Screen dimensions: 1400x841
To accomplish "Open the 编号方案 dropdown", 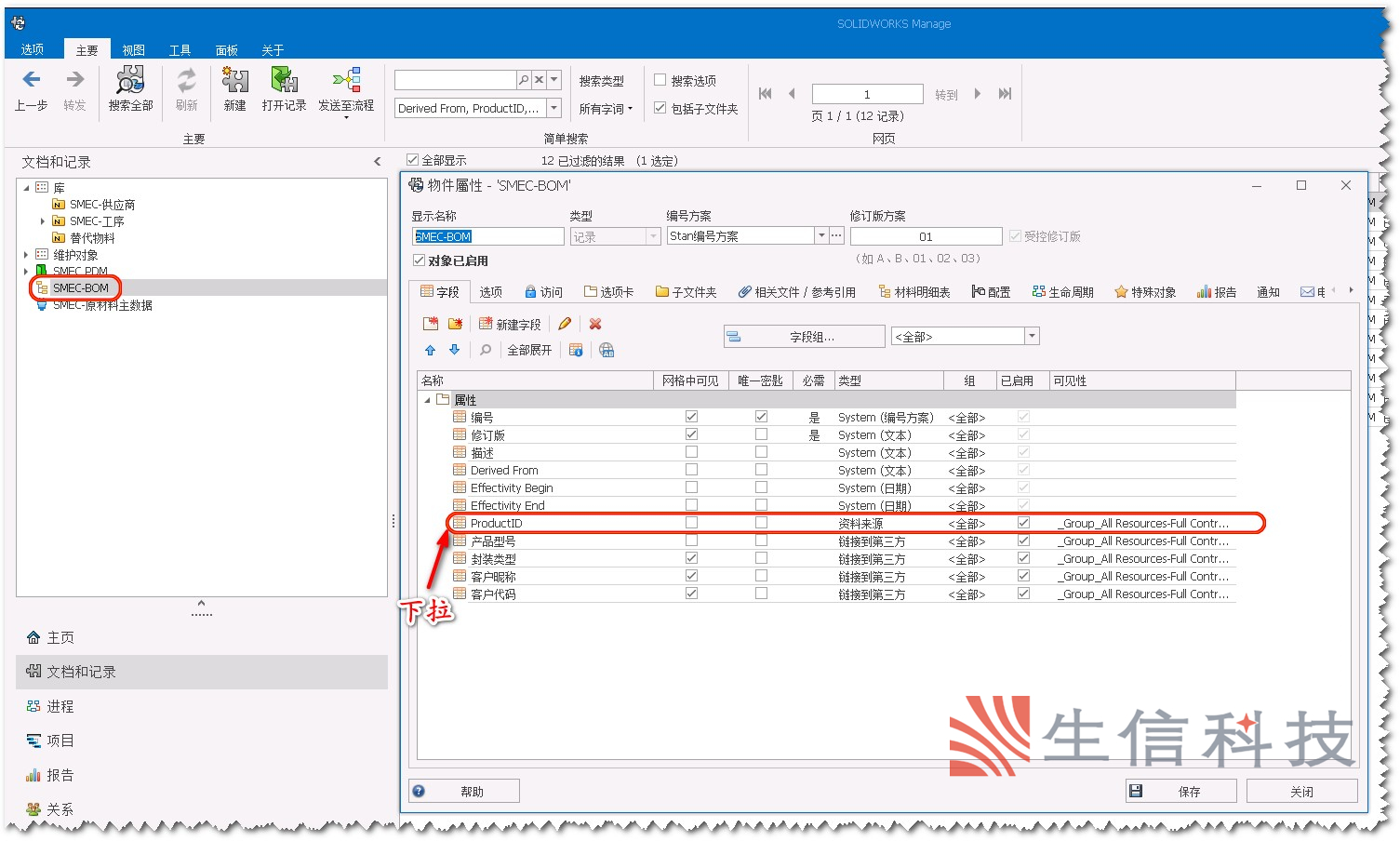I will pos(821,236).
